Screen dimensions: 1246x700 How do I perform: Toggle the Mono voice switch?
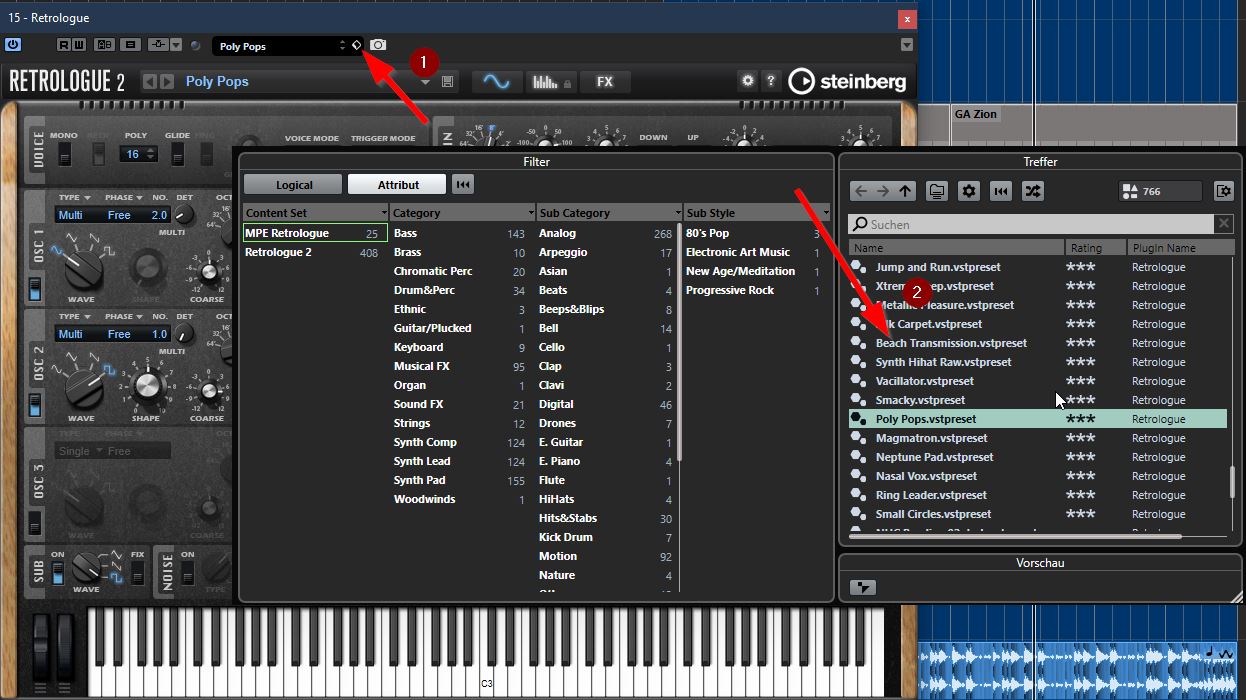coord(64,154)
